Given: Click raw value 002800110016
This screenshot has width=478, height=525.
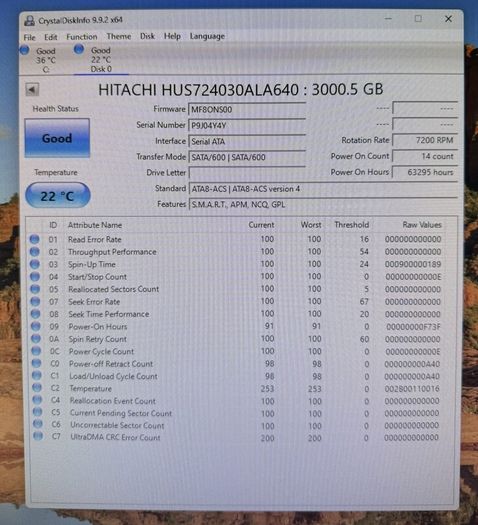Looking at the screenshot, I should point(412,388).
